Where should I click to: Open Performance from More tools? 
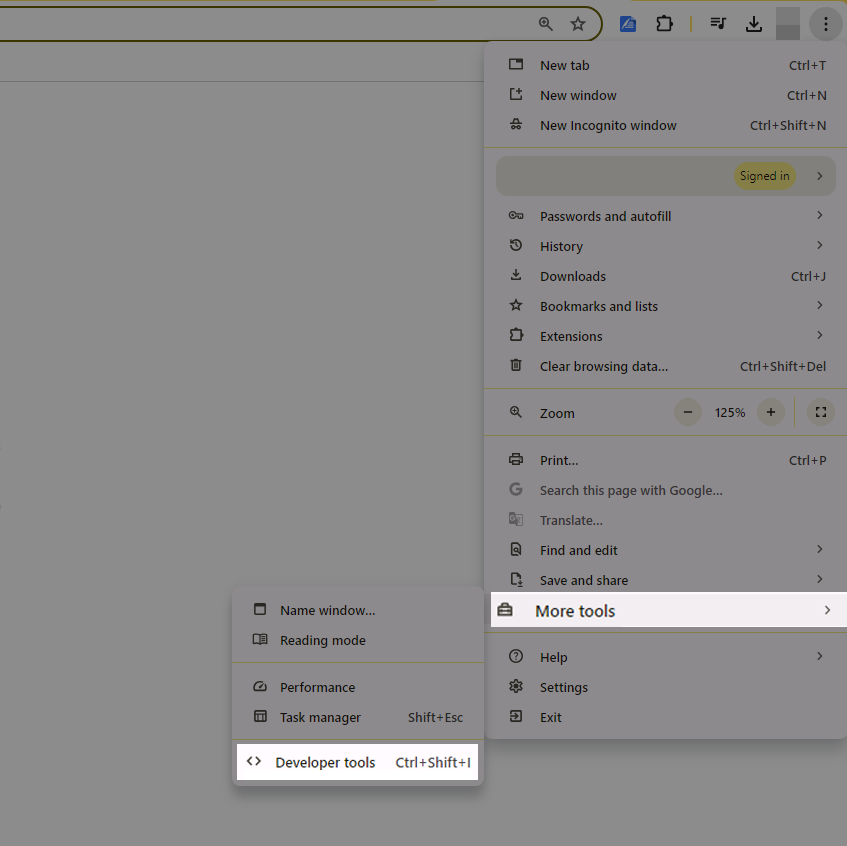coord(358,687)
